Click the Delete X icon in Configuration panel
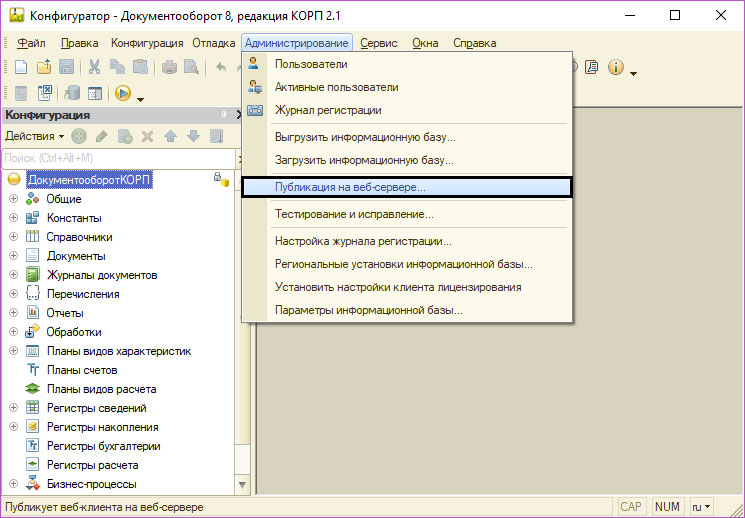 147,136
